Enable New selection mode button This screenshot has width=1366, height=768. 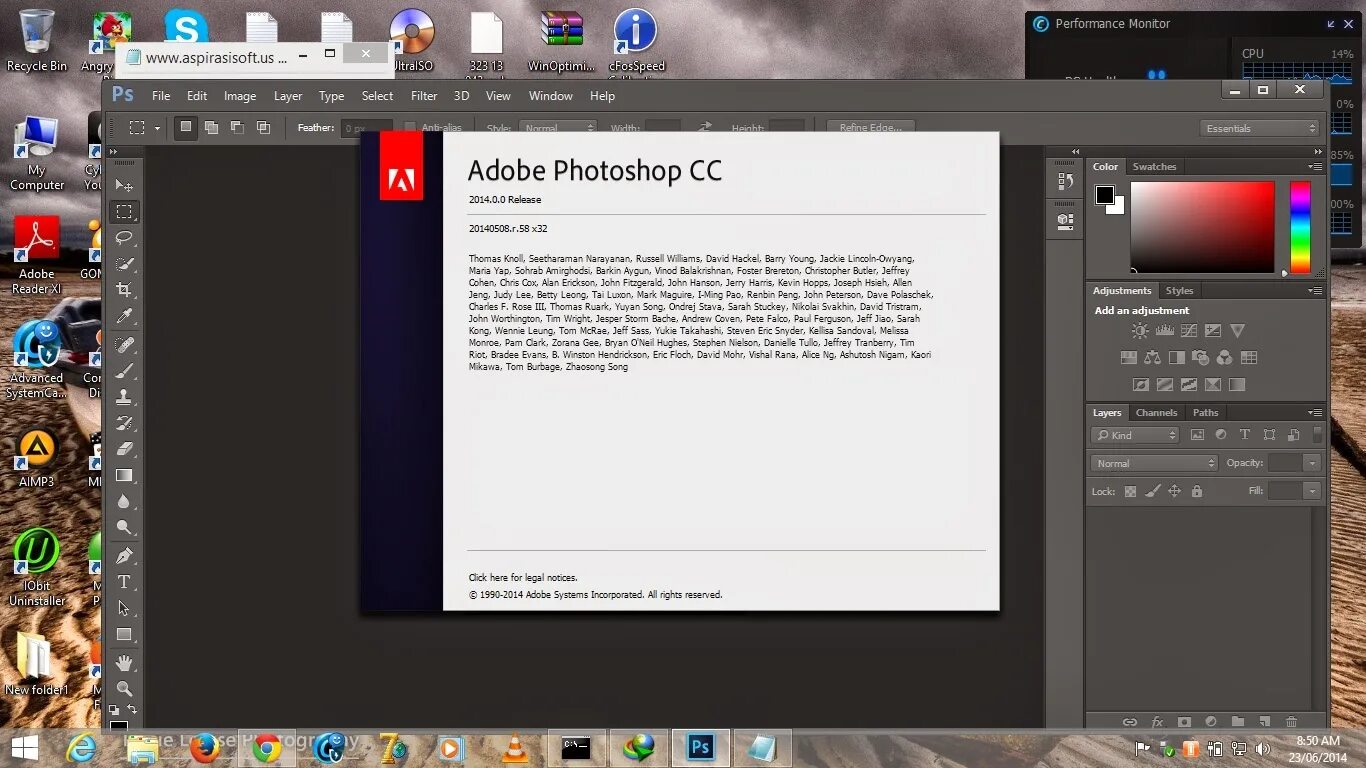(185, 127)
